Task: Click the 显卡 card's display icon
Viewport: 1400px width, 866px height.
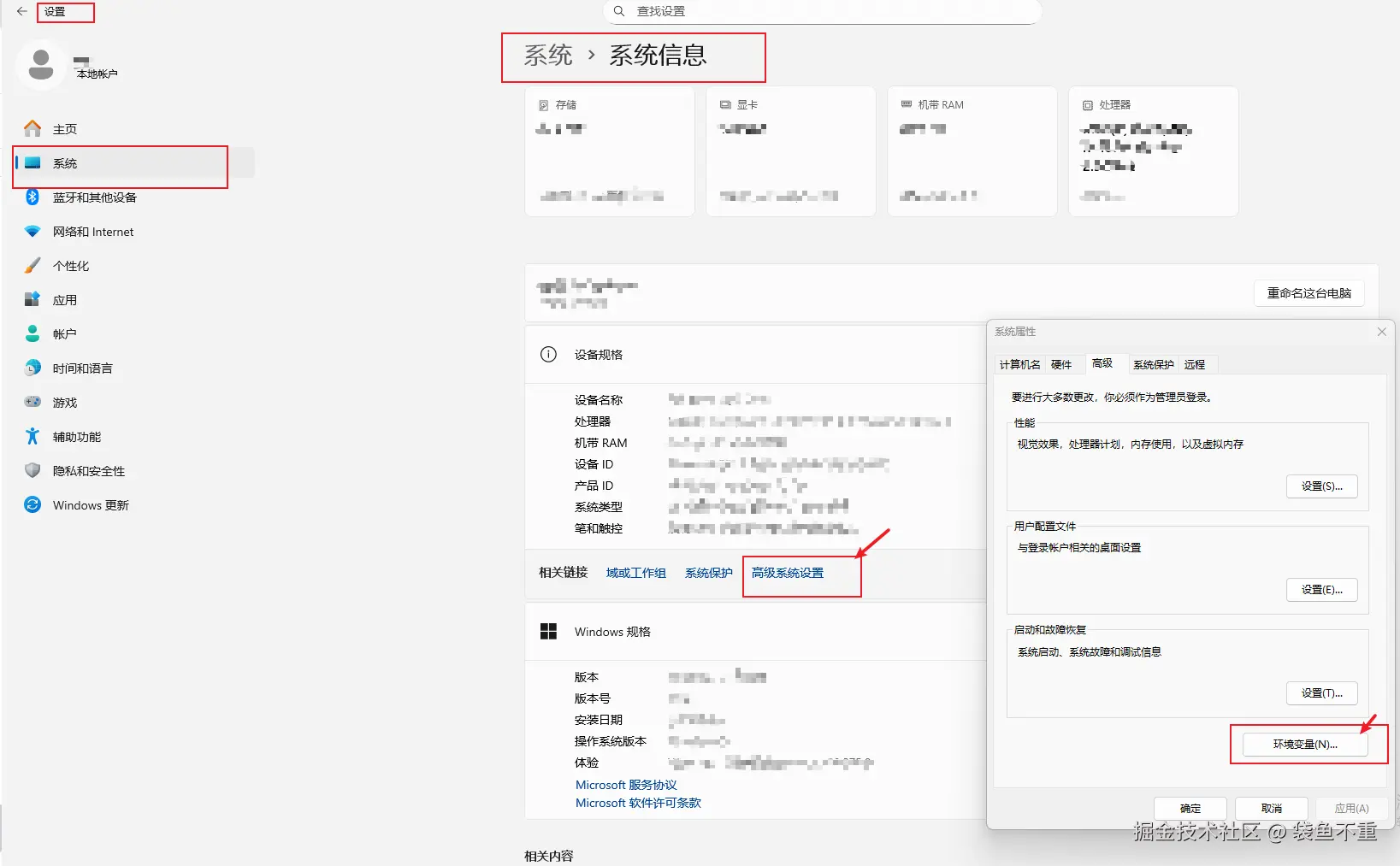Action: pyautogui.click(x=725, y=105)
